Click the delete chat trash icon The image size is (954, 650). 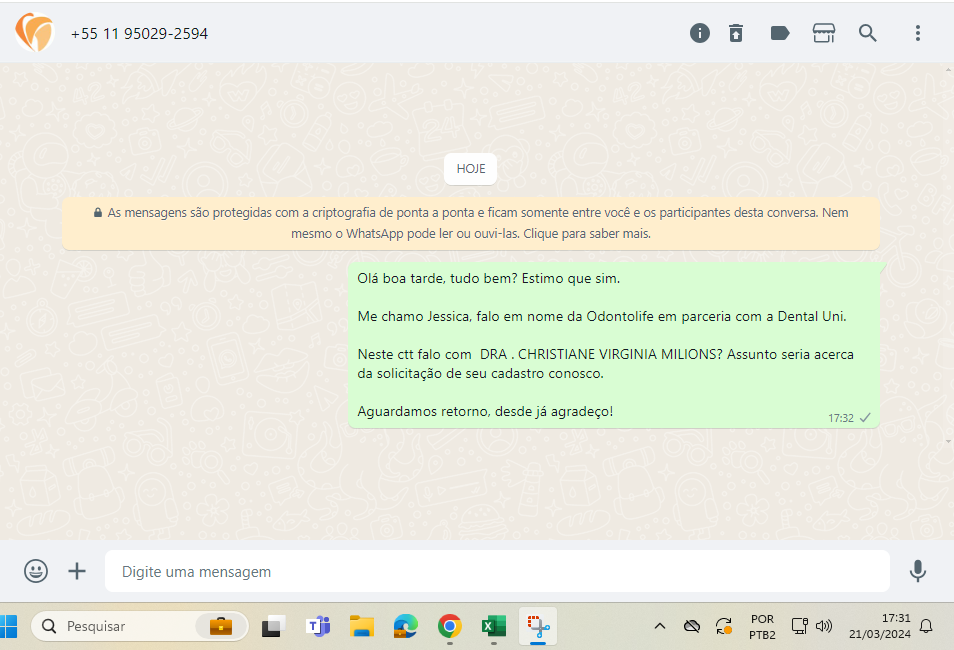[736, 33]
